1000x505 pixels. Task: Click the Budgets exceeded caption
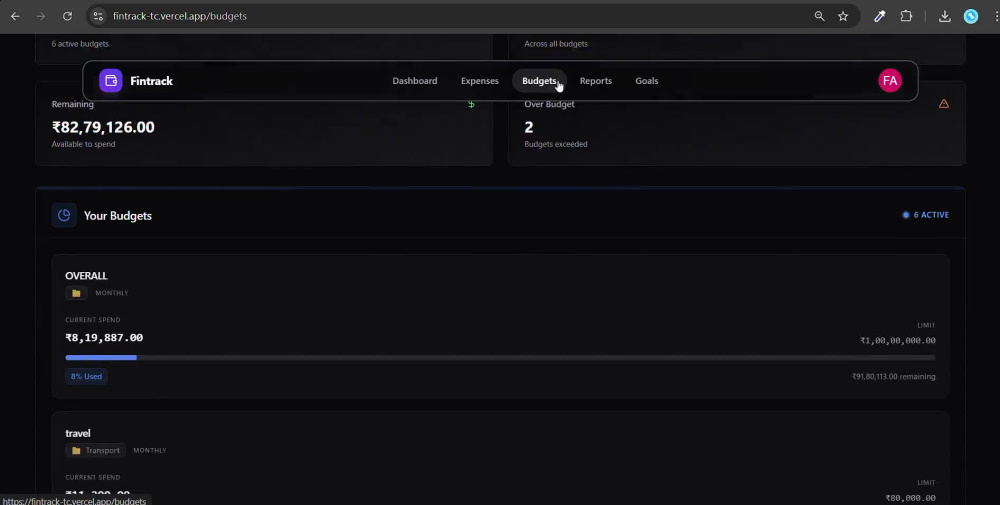tap(556, 144)
